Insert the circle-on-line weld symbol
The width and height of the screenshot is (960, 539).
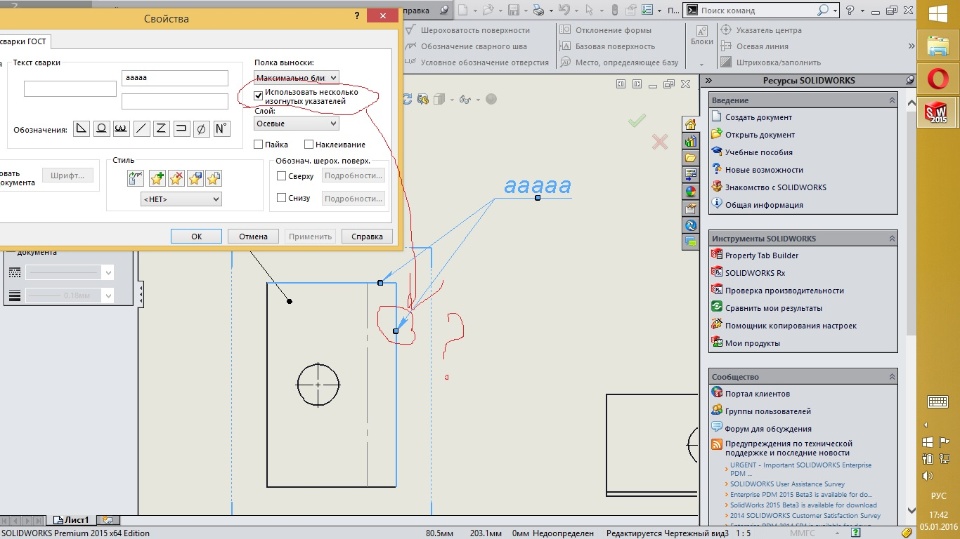point(101,129)
